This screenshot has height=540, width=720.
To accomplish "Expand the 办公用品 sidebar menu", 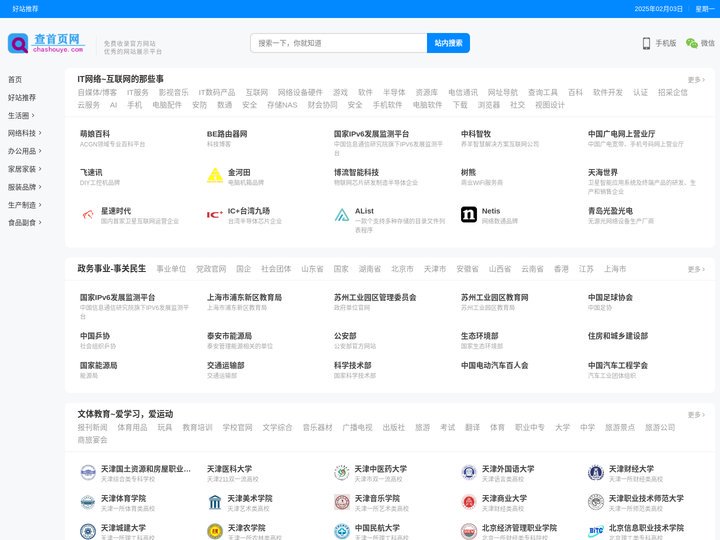I will [x=25, y=151].
